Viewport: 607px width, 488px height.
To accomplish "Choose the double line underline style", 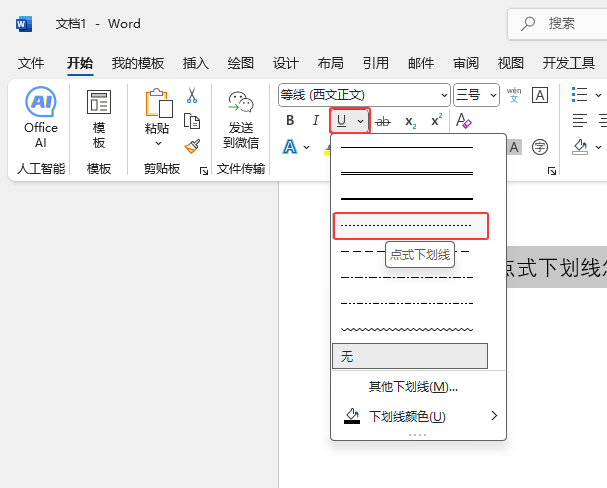I will pos(410,173).
